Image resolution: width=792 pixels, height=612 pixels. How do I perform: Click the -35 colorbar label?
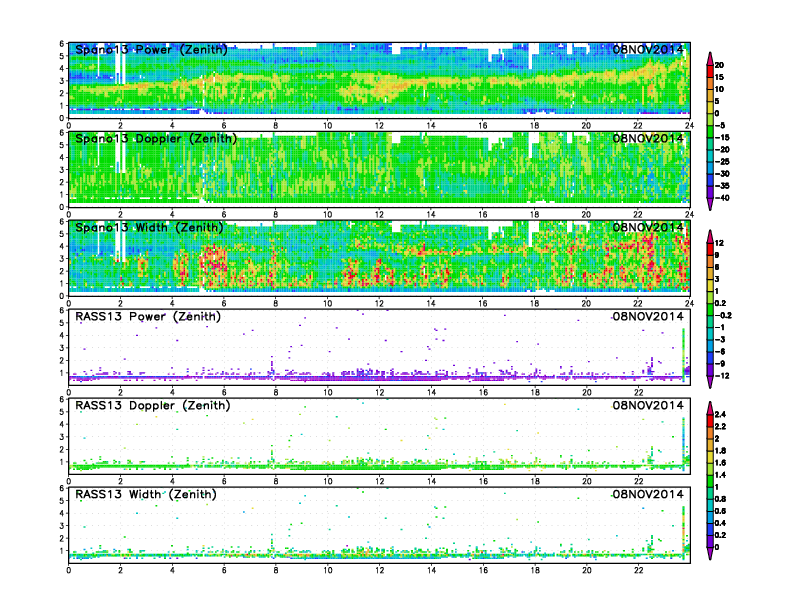click(x=722, y=186)
